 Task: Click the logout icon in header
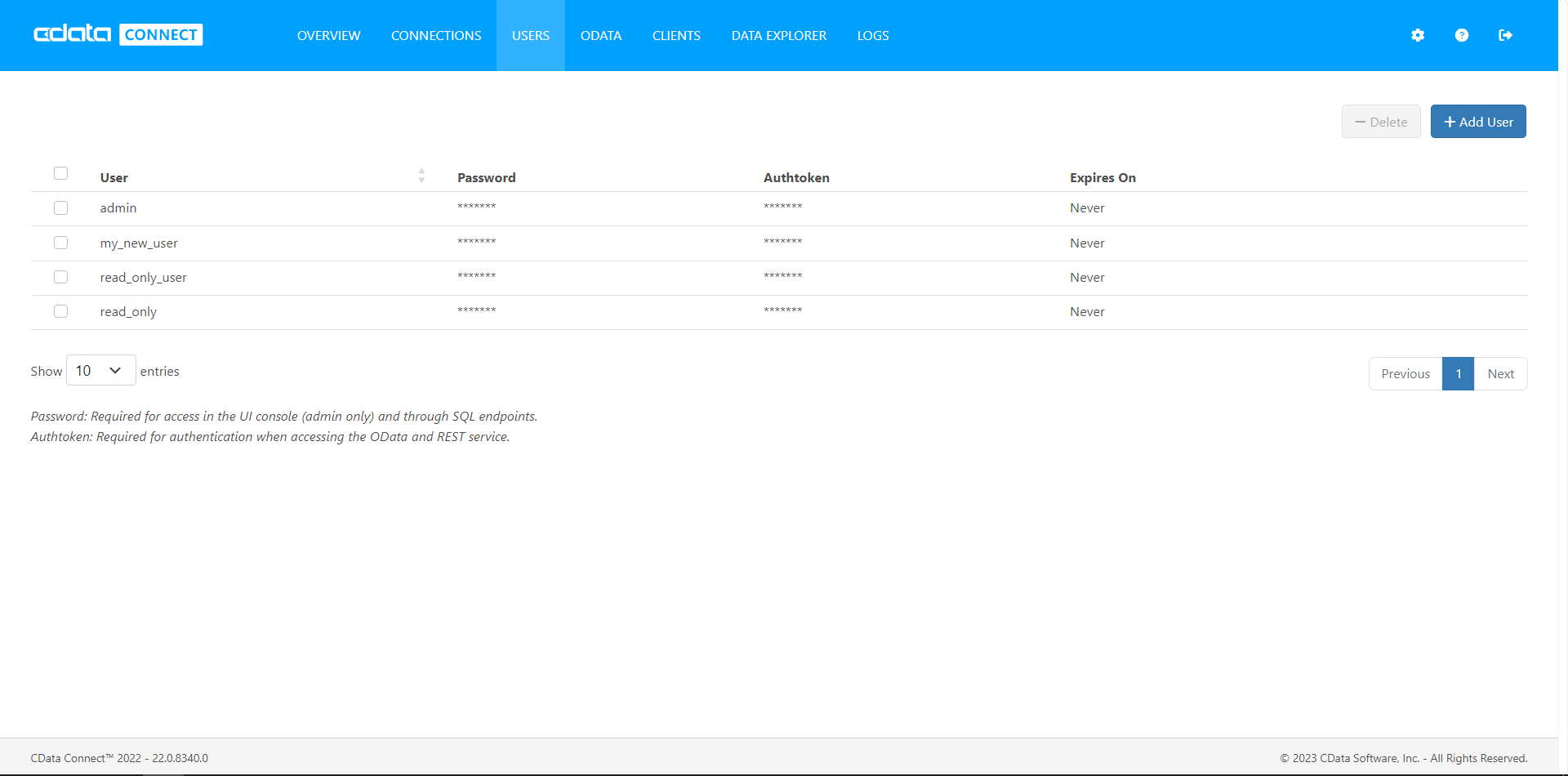point(1505,35)
